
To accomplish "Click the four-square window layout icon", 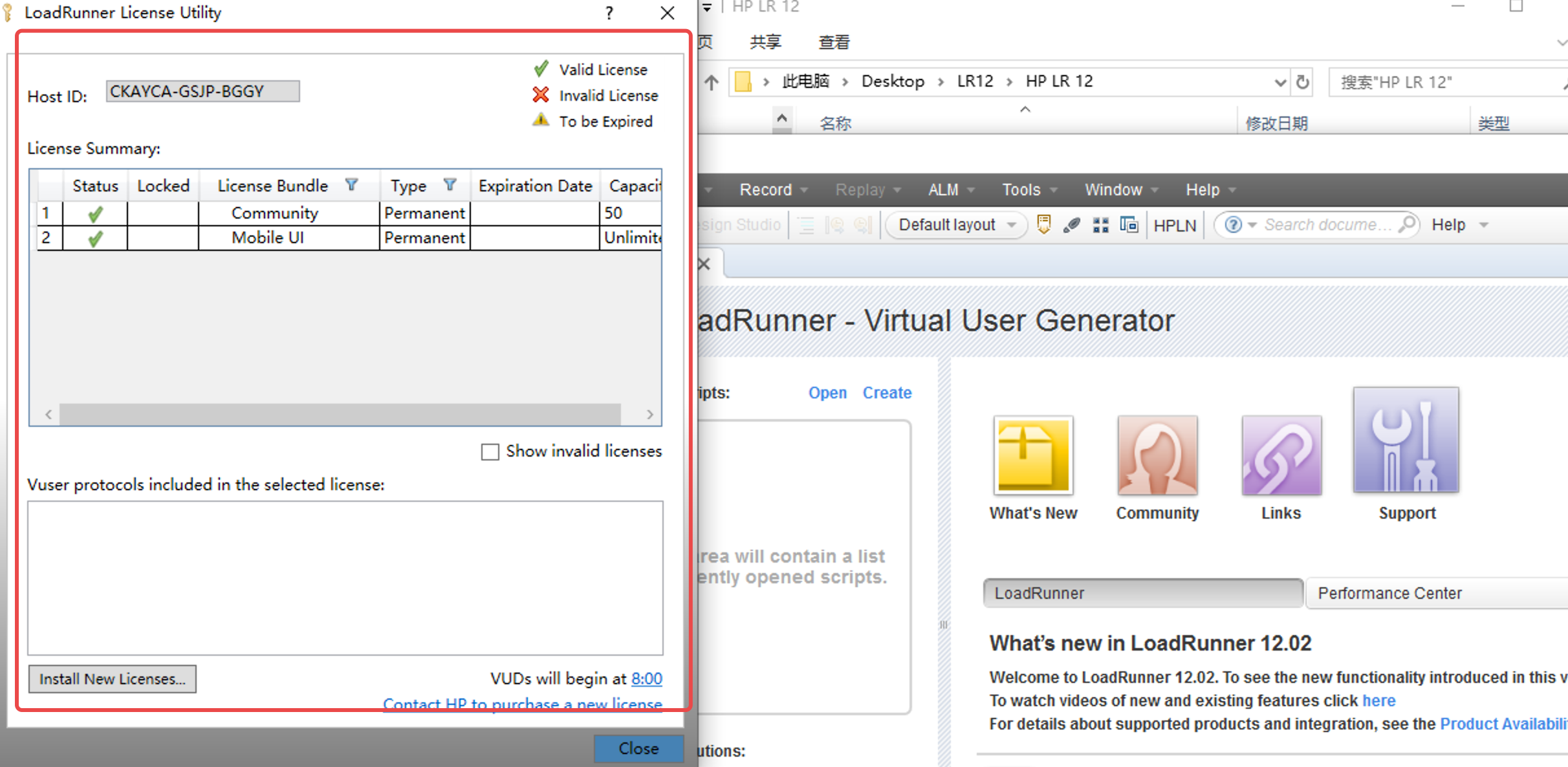I will click(x=1100, y=224).
